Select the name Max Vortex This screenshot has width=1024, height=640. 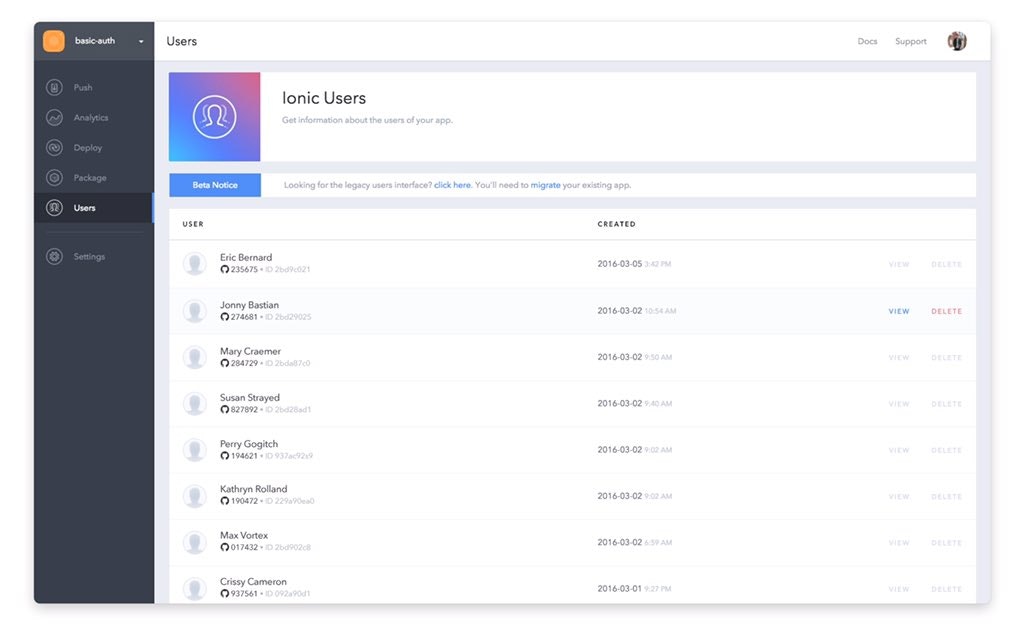coord(244,536)
